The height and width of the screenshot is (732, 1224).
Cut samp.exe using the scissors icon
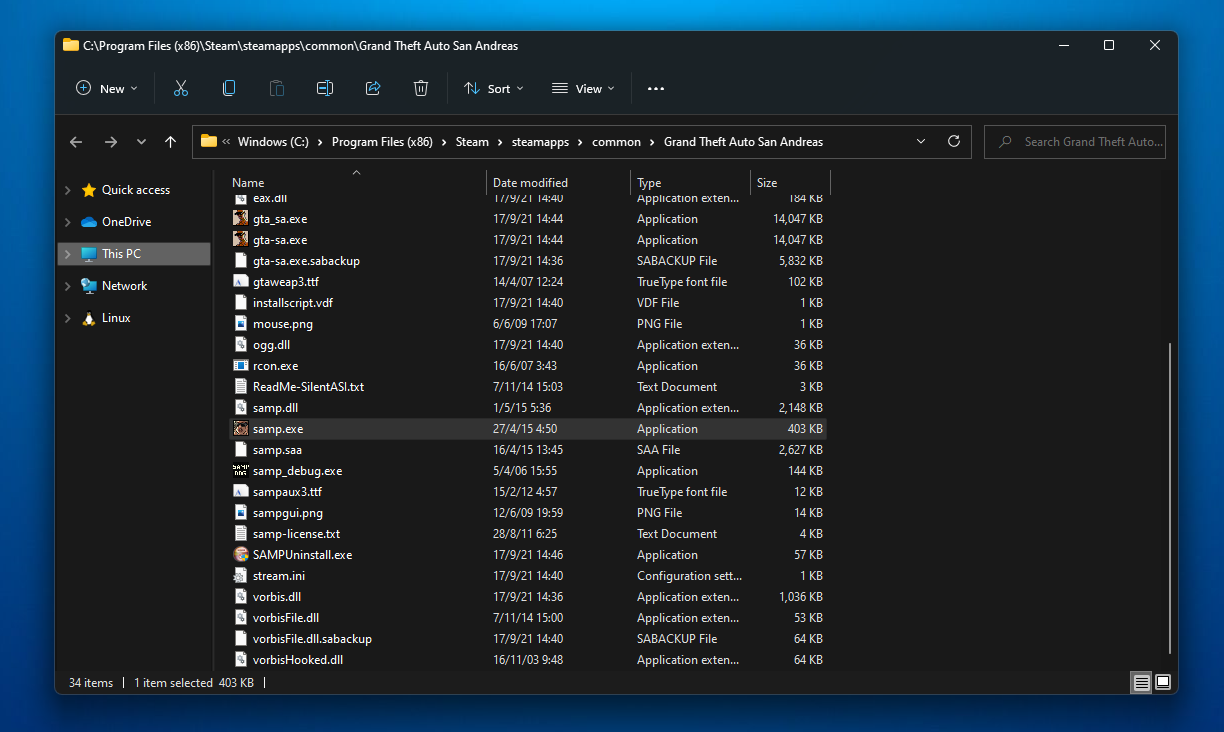(x=181, y=88)
